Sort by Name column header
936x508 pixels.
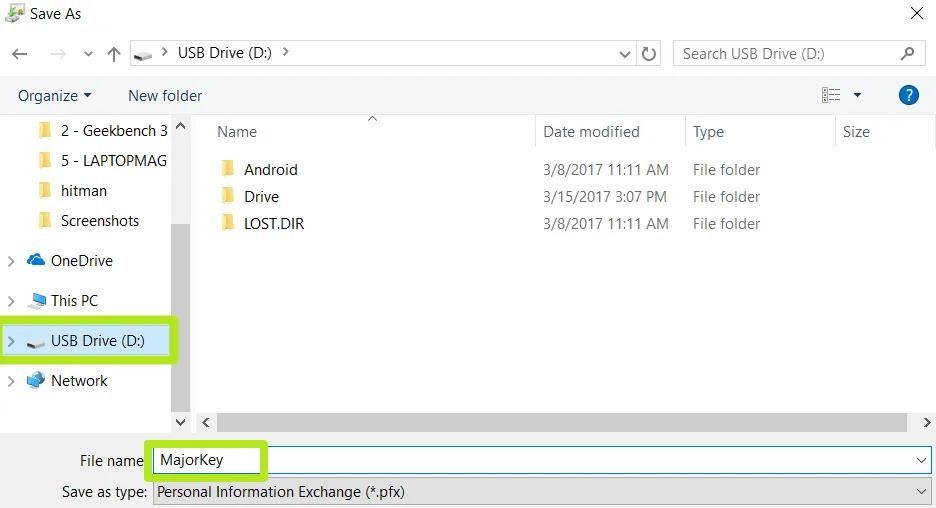(237, 131)
